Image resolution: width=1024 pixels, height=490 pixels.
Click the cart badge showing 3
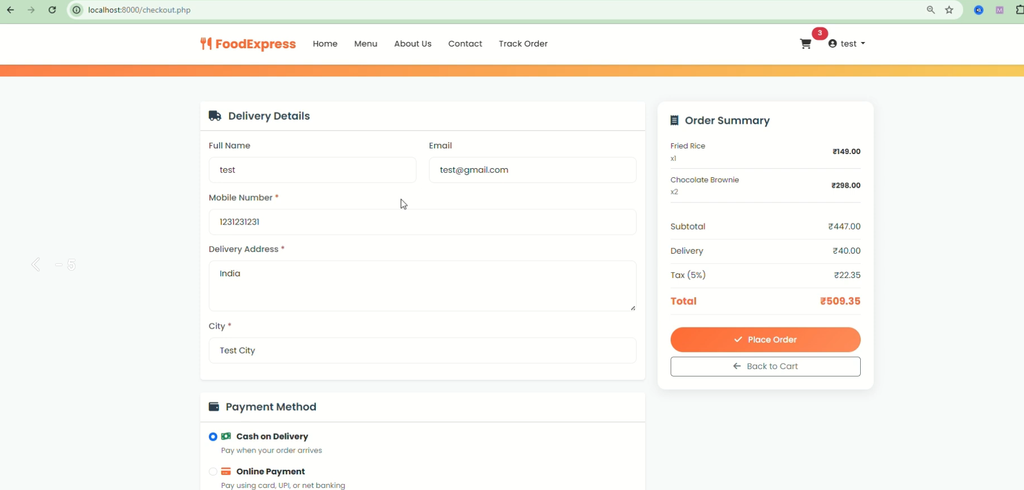820,33
